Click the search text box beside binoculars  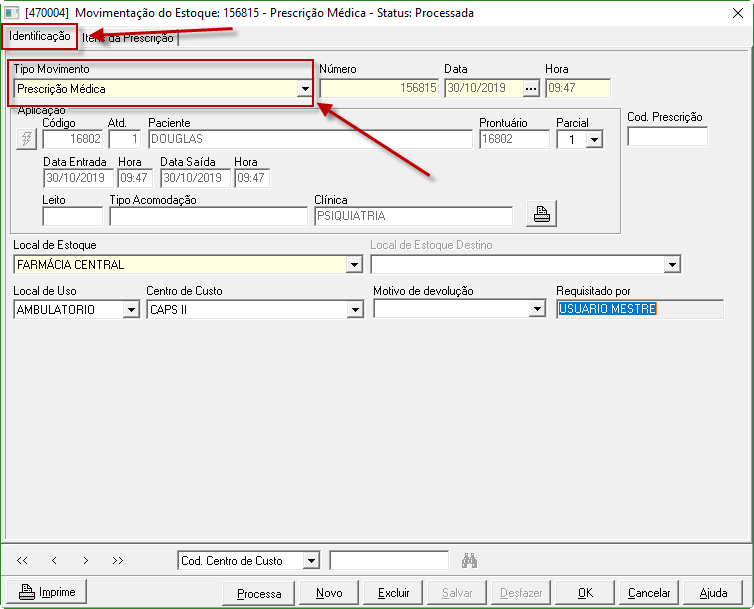pyautogui.click(x=389, y=560)
